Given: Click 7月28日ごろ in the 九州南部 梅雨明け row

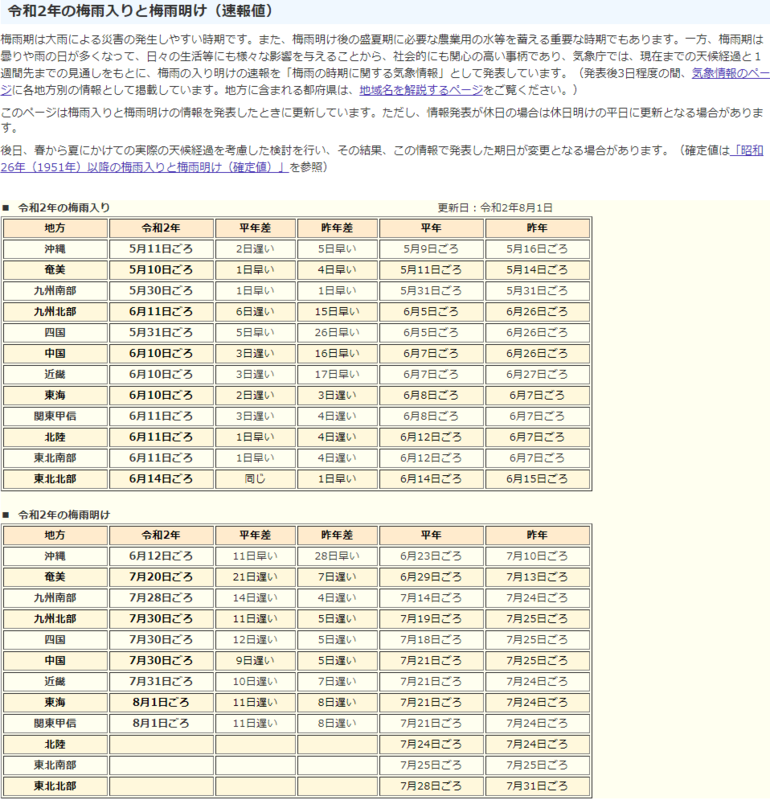Looking at the screenshot, I should (x=161, y=598).
